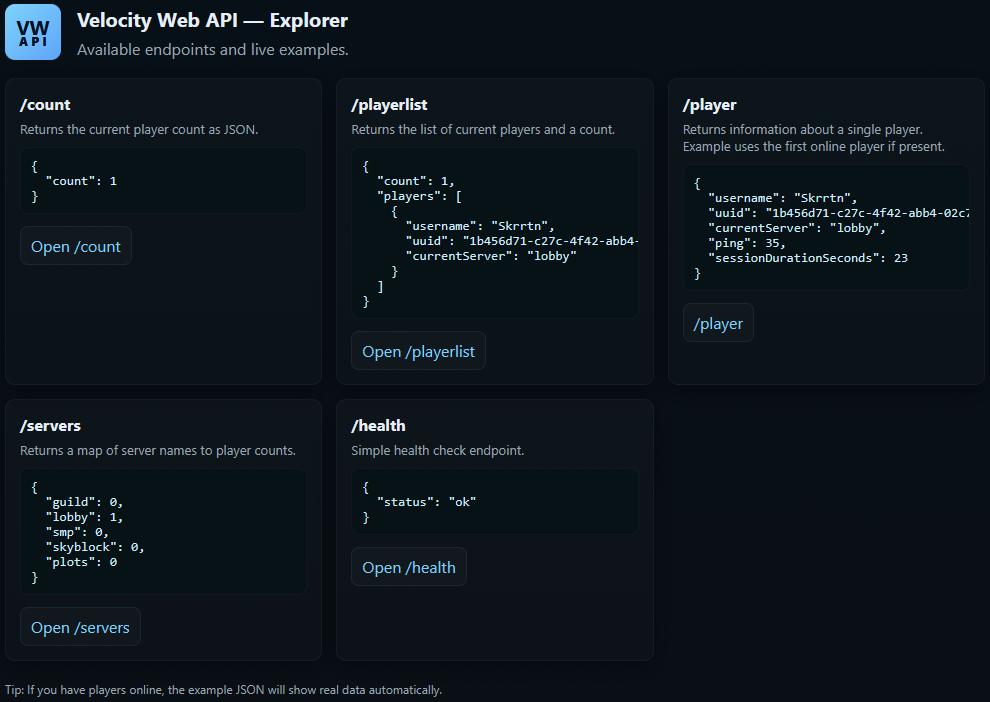Open the /servers endpoint
This screenshot has height=702, width=990.
coord(80,627)
